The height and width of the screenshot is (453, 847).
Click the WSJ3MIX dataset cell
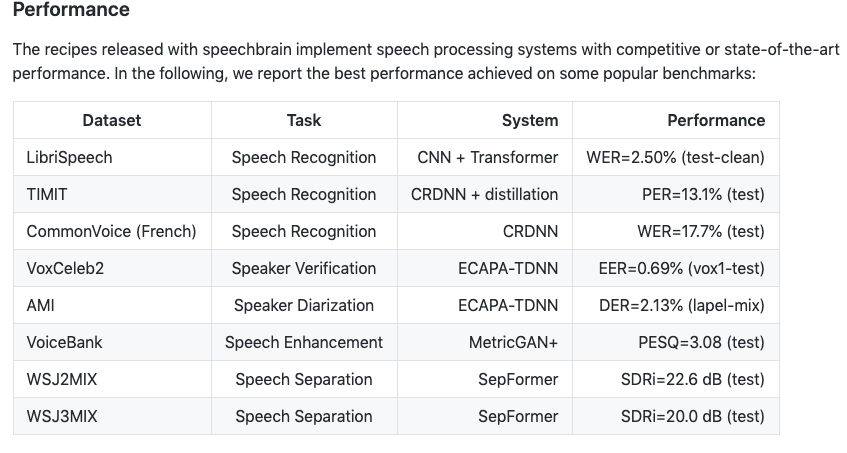(60, 416)
